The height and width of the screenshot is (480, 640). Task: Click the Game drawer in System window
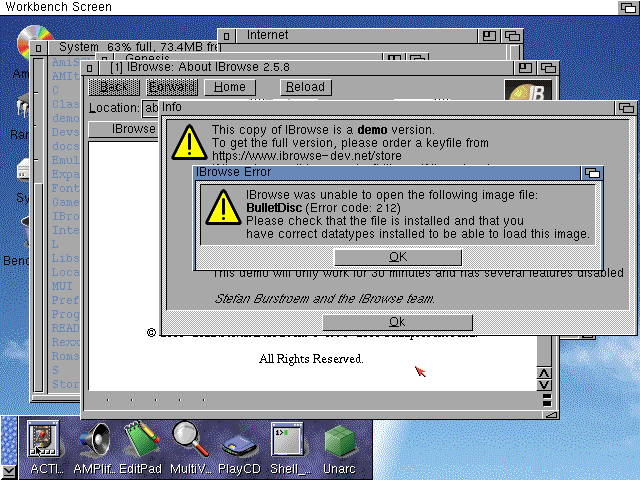point(65,202)
